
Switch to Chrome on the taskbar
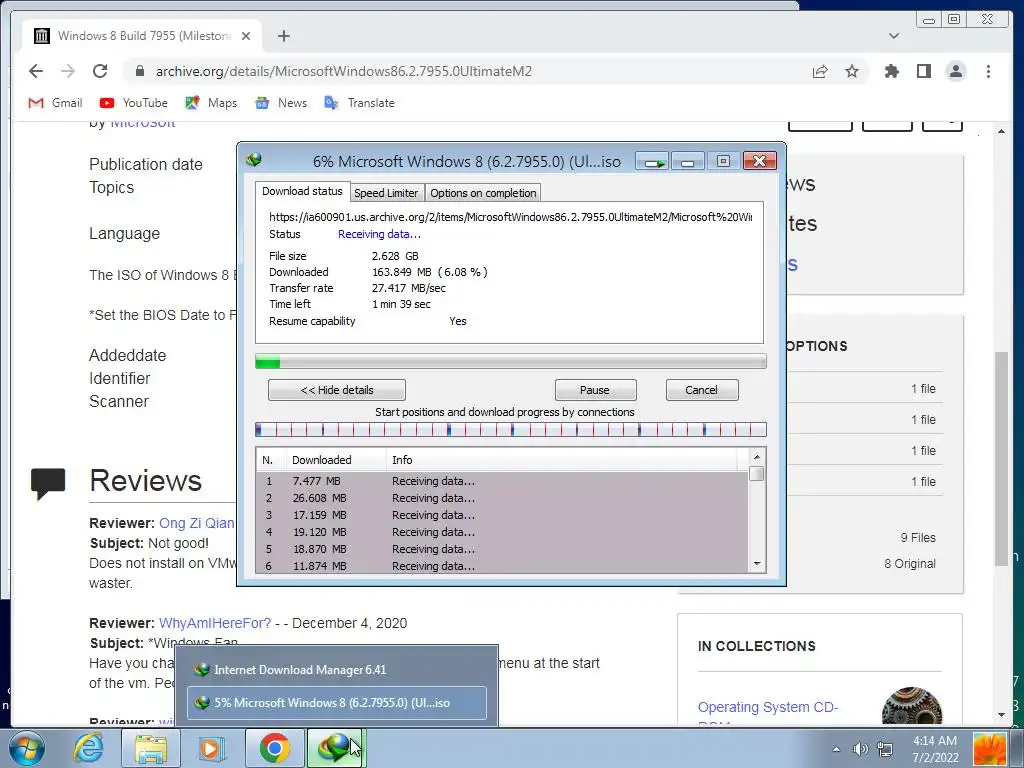point(274,748)
